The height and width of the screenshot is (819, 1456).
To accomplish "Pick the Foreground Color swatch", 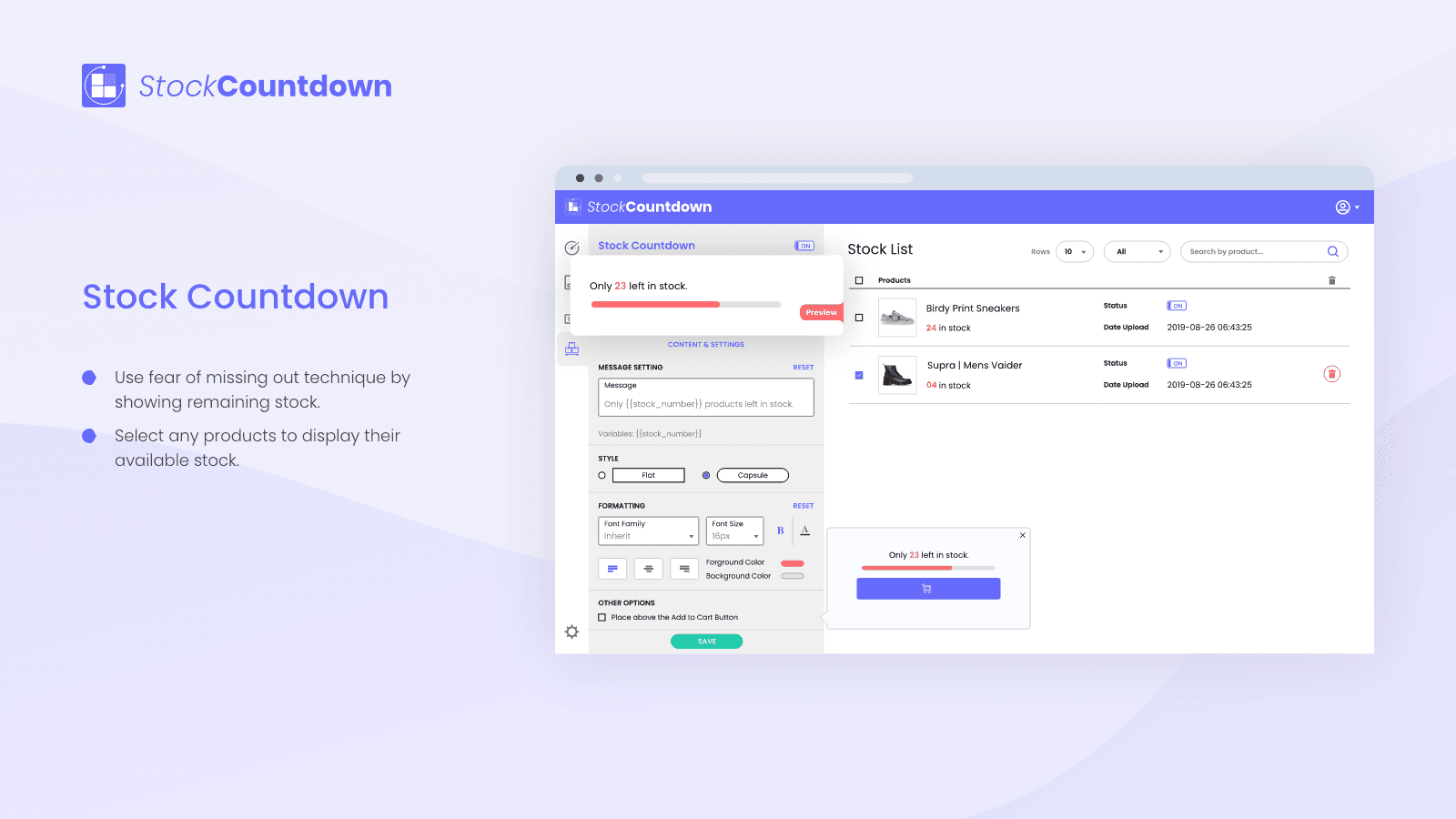I will pos(793,563).
